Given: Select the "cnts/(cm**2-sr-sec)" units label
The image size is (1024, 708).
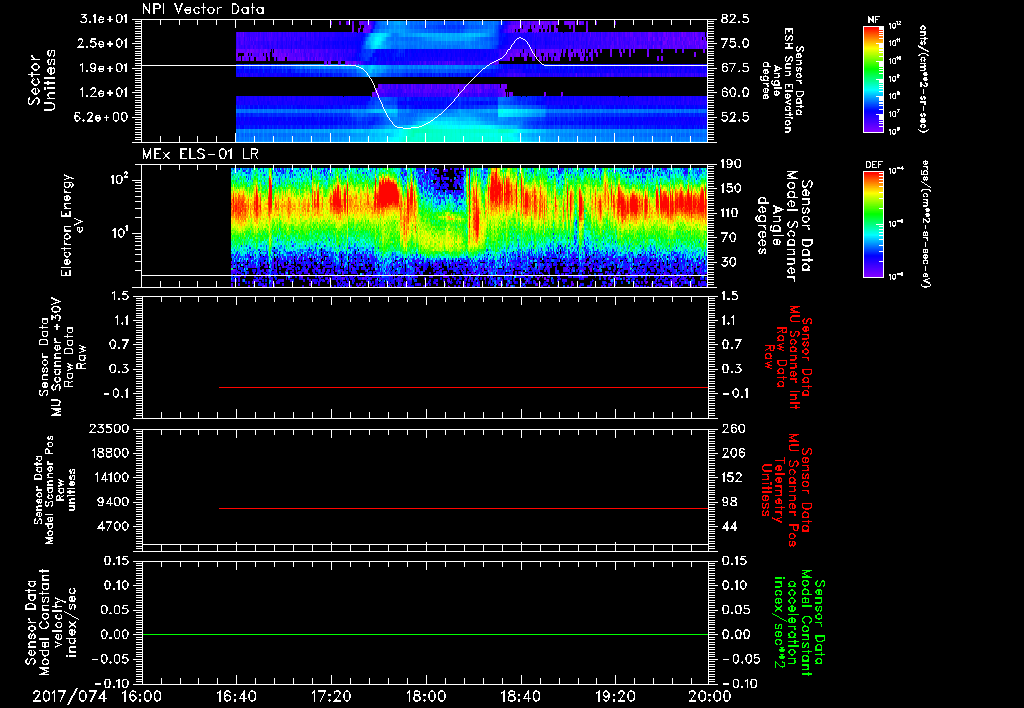Looking at the screenshot, I should click(923, 78).
